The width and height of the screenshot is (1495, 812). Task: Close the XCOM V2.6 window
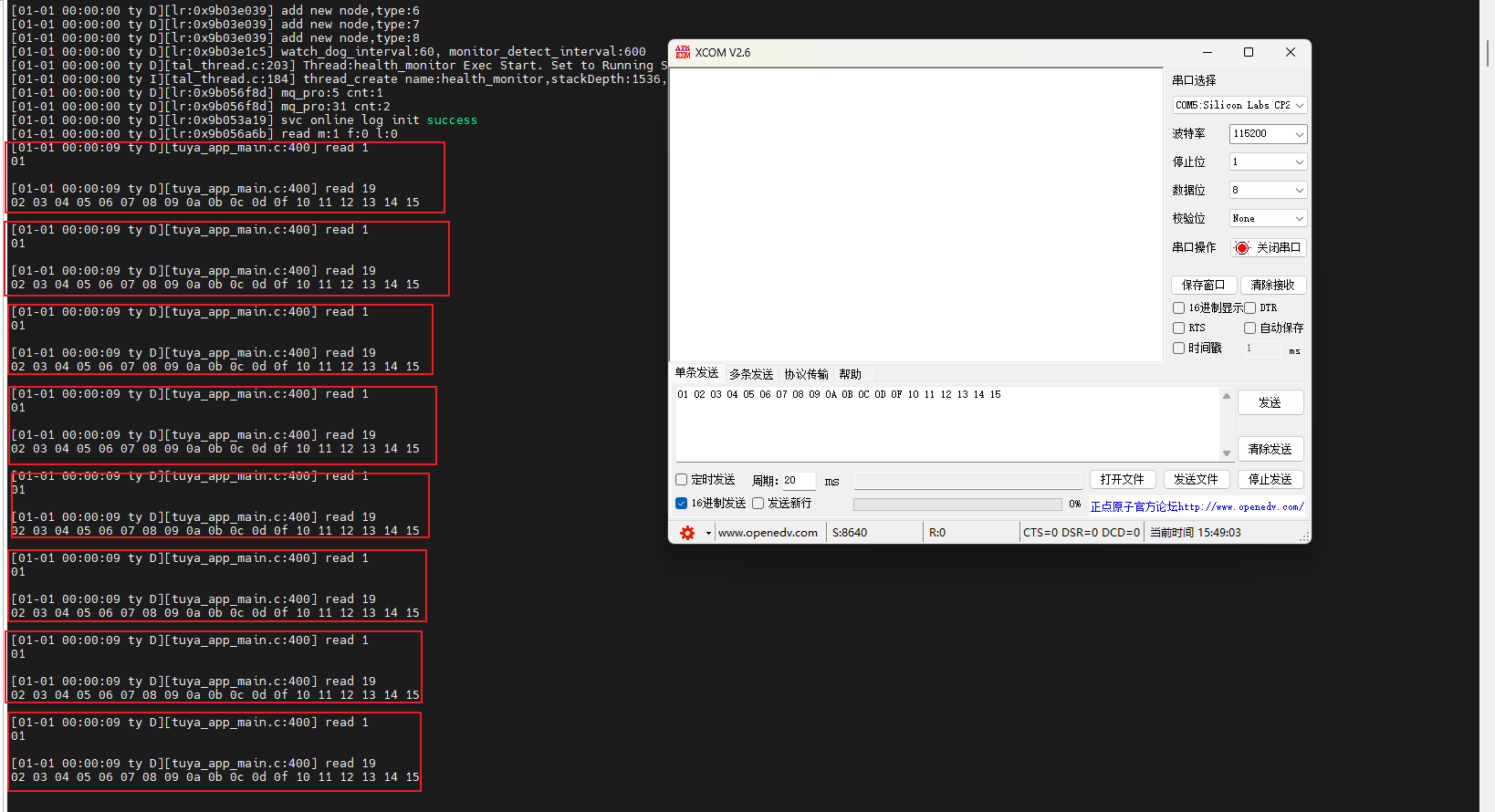point(1291,52)
